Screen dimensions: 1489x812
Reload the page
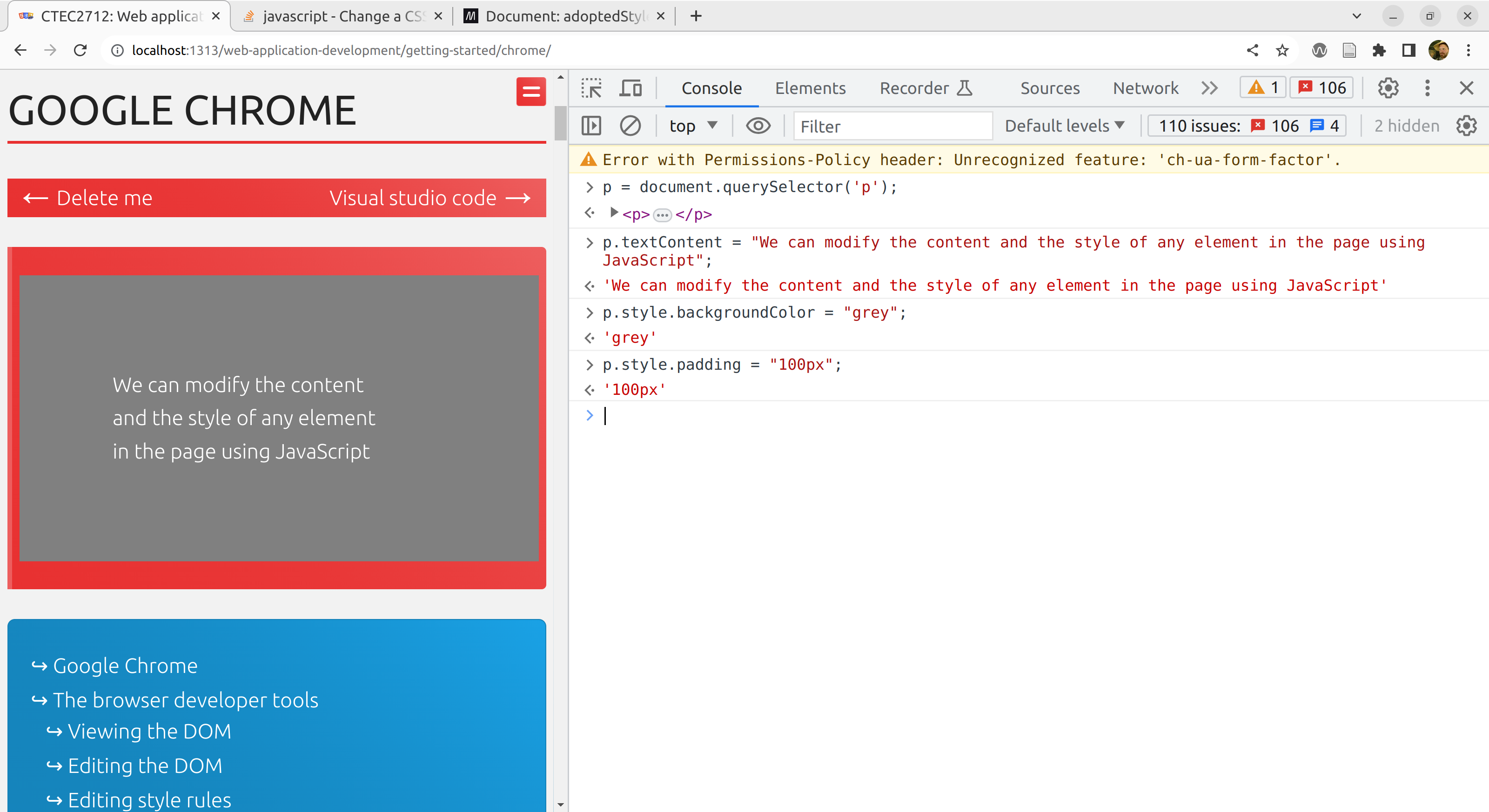(x=80, y=50)
